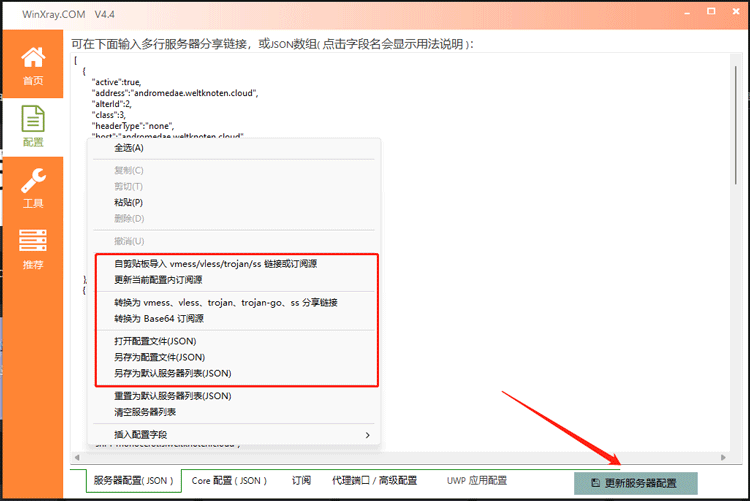Click the "address" field name in JSON

click(110, 93)
